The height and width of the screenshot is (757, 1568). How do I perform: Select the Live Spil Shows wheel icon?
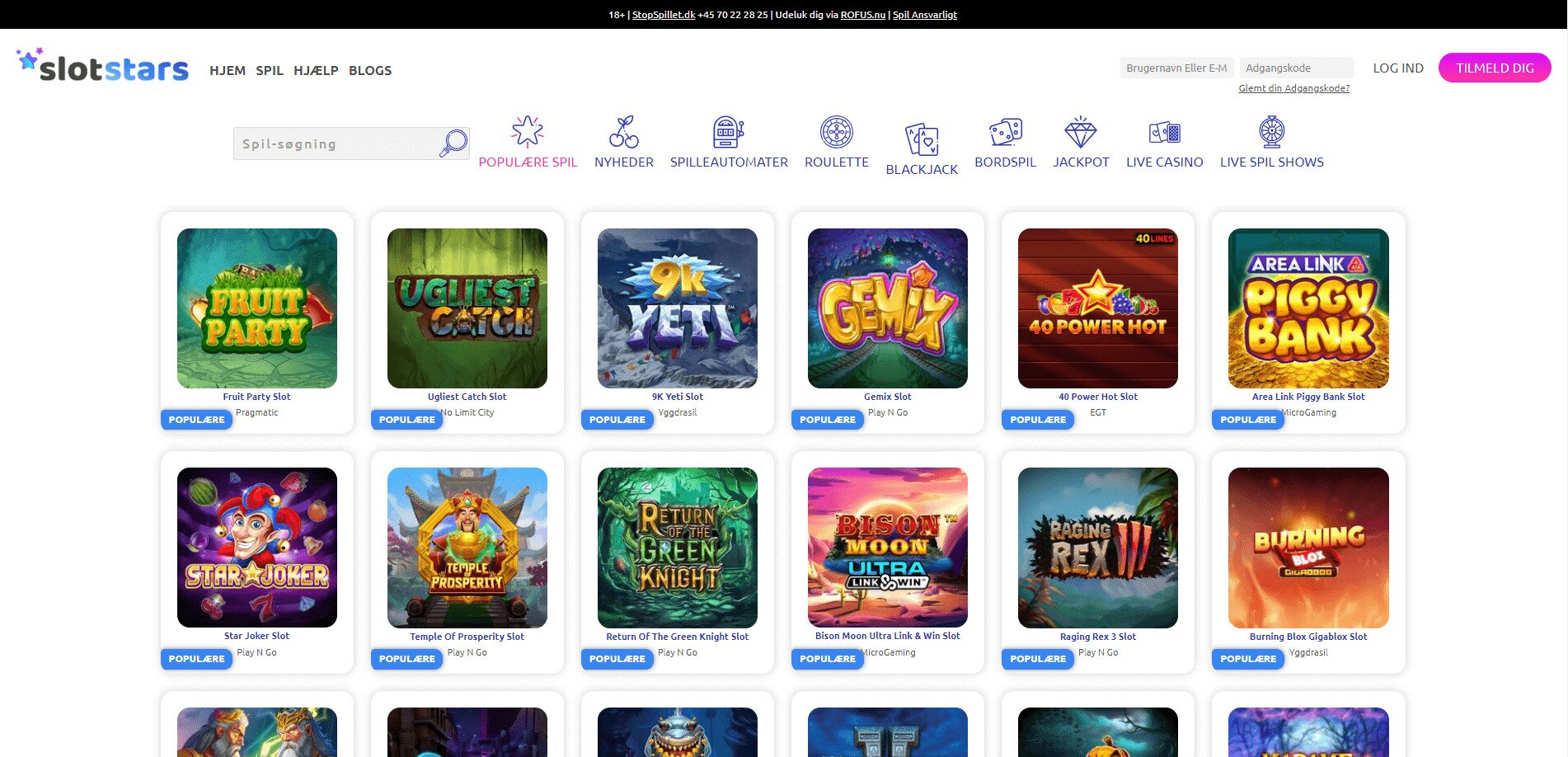(1272, 131)
